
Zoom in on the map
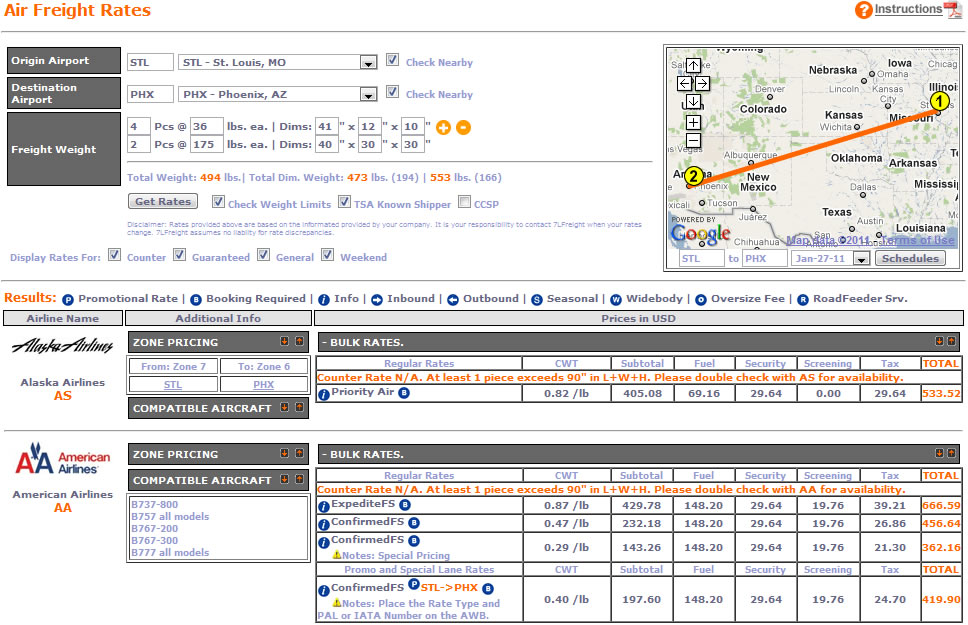pyautogui.click(x=693, y=122)
